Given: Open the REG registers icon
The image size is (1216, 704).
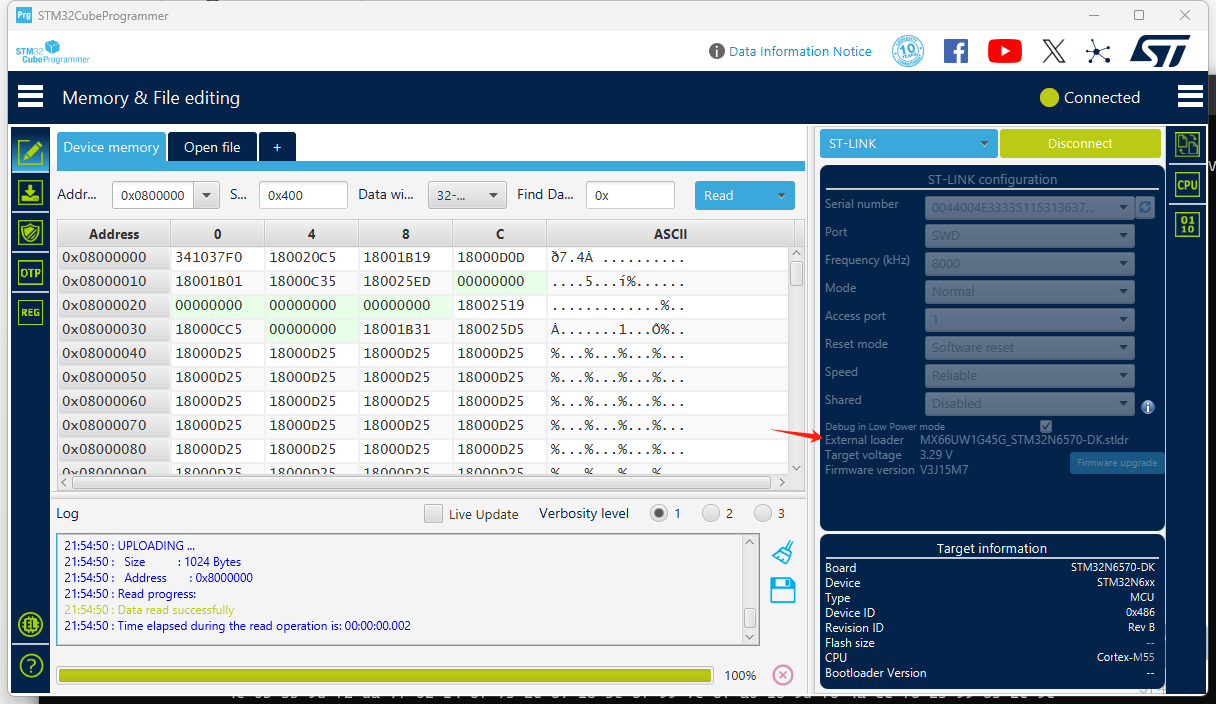Looking at the screenshot, I should click(31, 313).
